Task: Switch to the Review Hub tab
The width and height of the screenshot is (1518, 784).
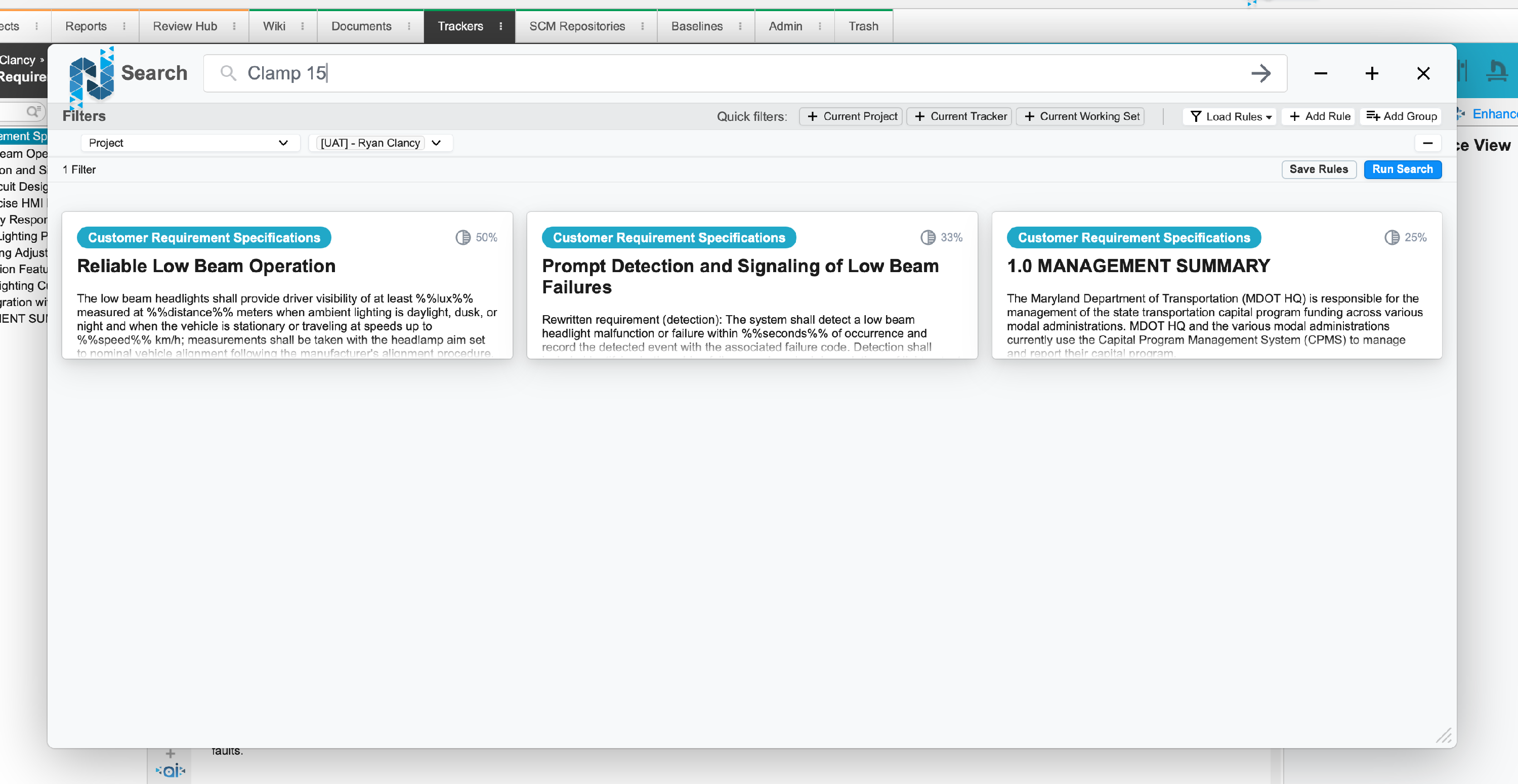Action: tap(185, 26)
